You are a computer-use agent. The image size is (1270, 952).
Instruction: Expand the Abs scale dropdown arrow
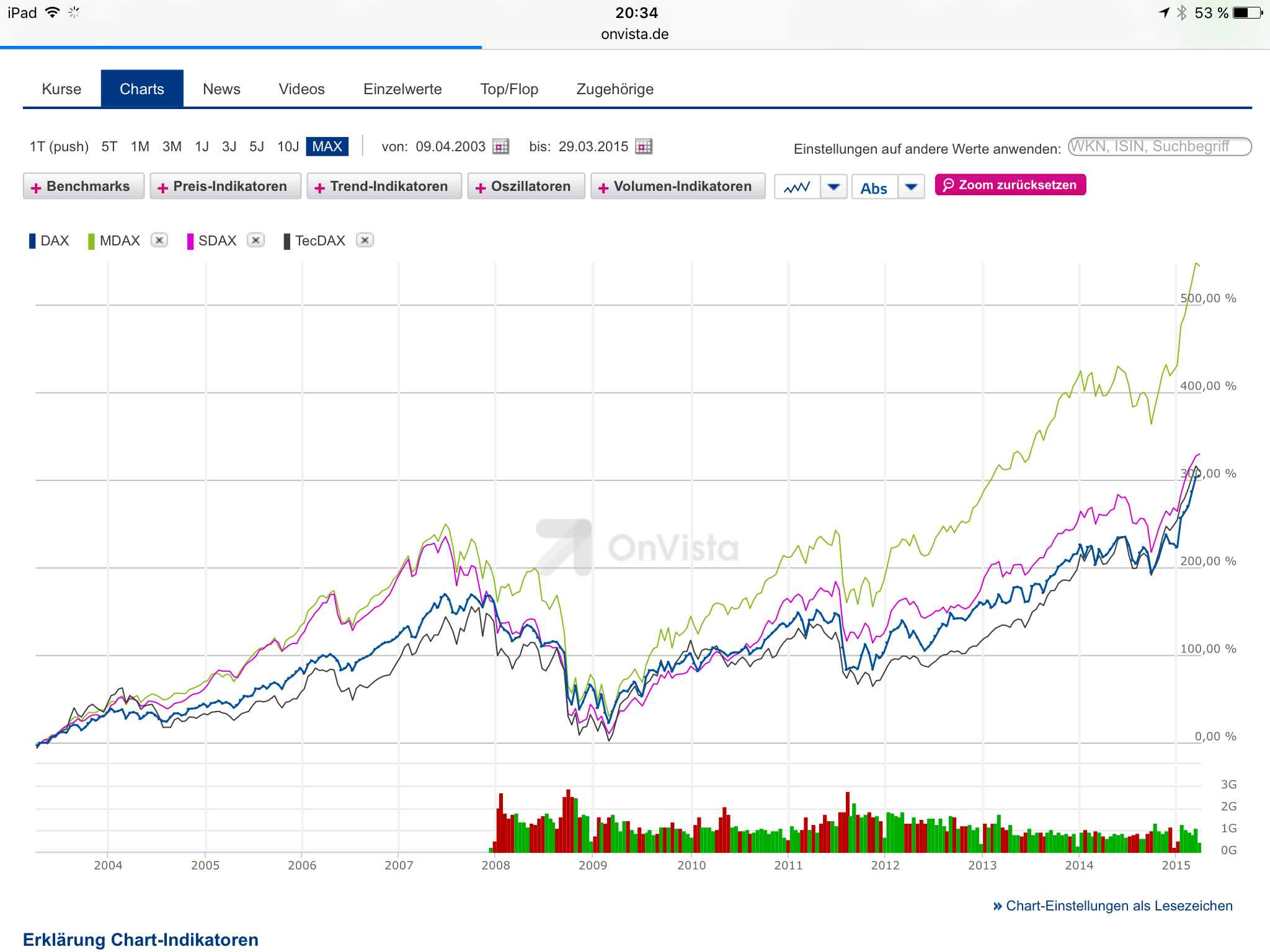coord(911,187)
